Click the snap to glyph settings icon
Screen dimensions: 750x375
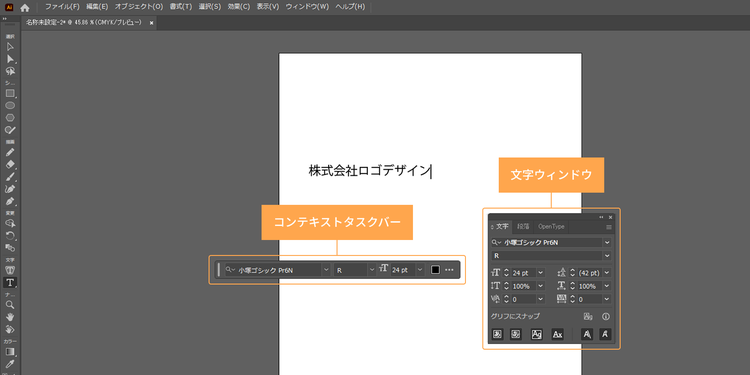pyautogui.click(x=588, y=317)
